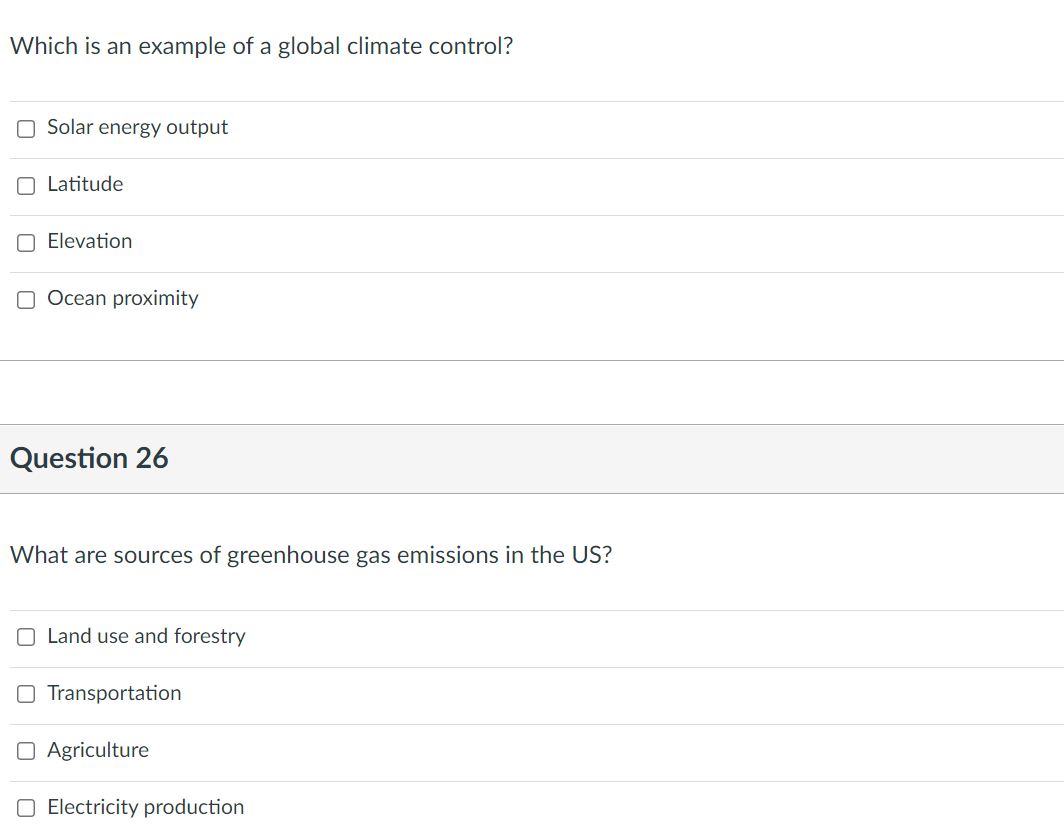Mark the Agriculture checkbox
The height and width of the screenshot is (828, 1064).
coord(27,751)
